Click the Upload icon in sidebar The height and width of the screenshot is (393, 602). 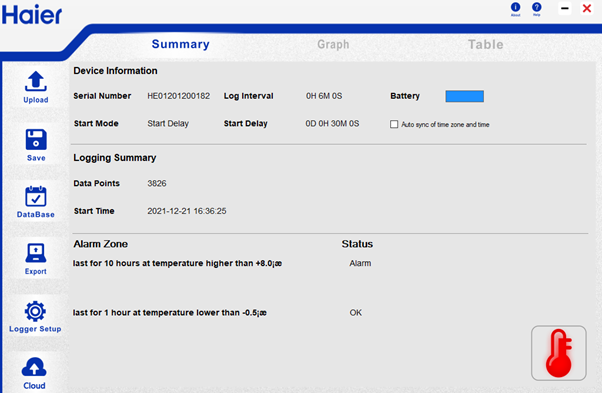tap(36, 81)
